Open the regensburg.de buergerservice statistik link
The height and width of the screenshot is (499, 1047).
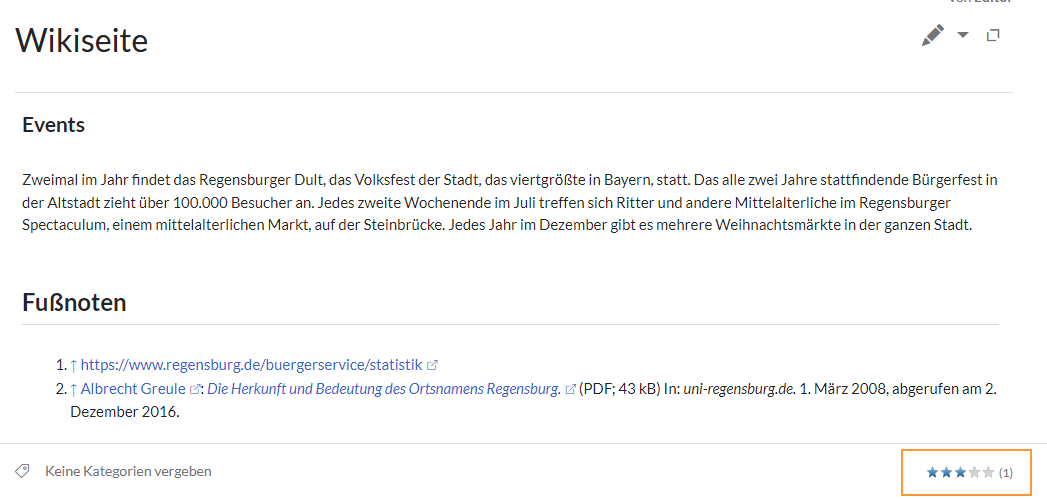coord(252,365)
